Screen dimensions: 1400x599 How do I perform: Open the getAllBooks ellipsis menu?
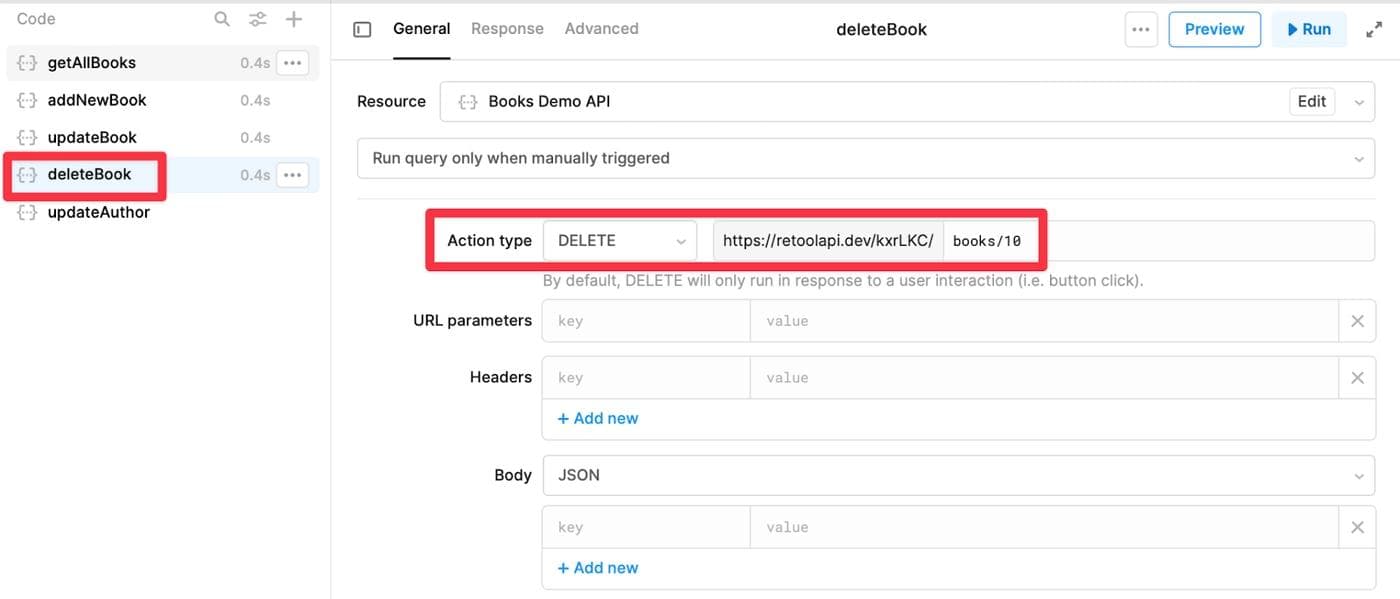click(x=292, y=63)
